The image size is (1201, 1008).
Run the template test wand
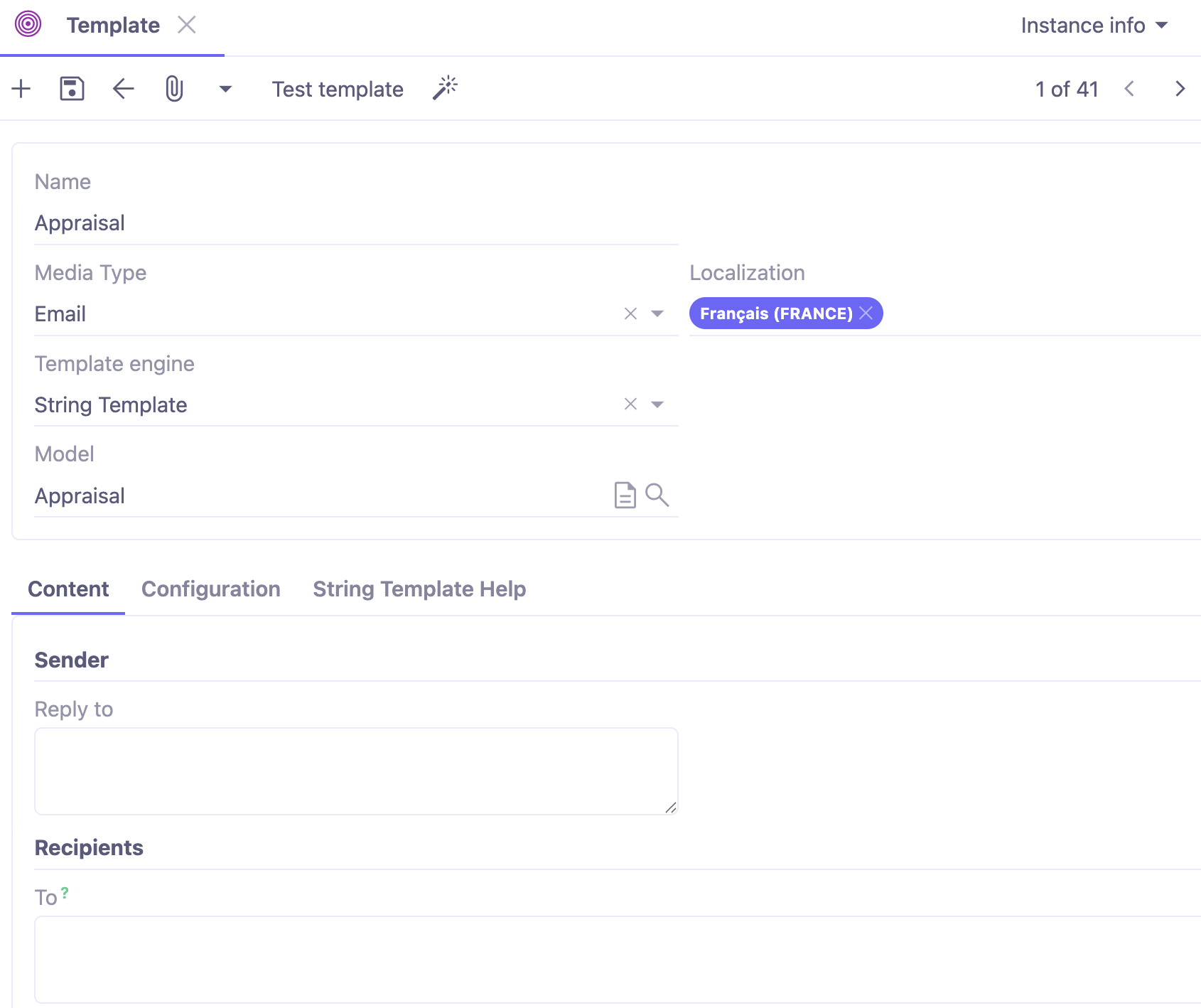[x=445, y=87]
